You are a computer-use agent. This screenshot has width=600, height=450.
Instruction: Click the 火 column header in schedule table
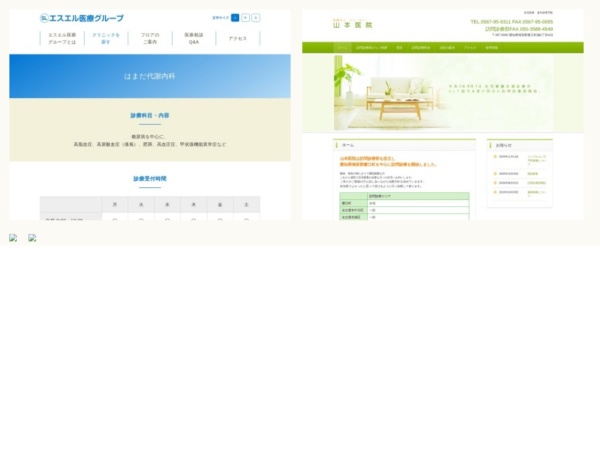141,205
